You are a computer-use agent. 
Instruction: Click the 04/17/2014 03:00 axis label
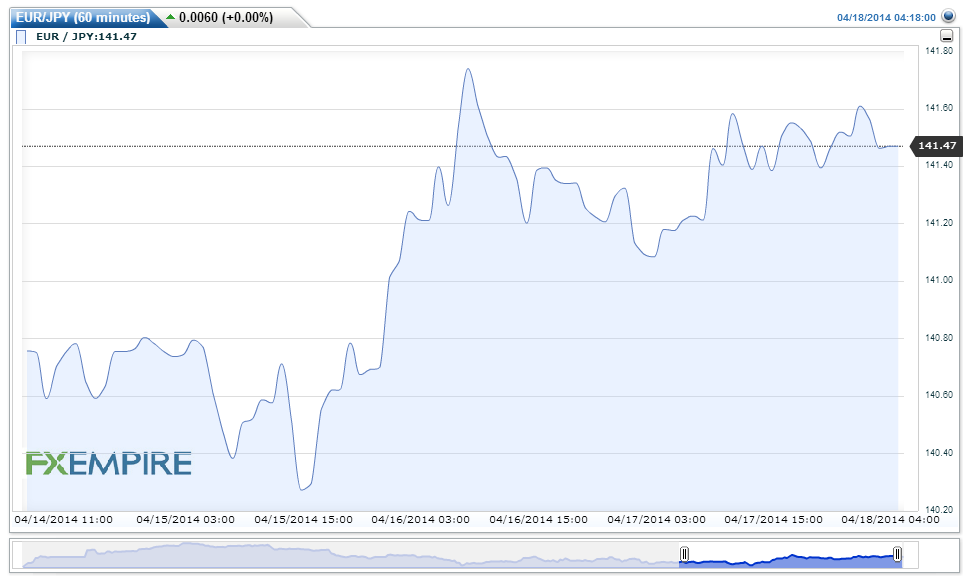coord(656,520)
